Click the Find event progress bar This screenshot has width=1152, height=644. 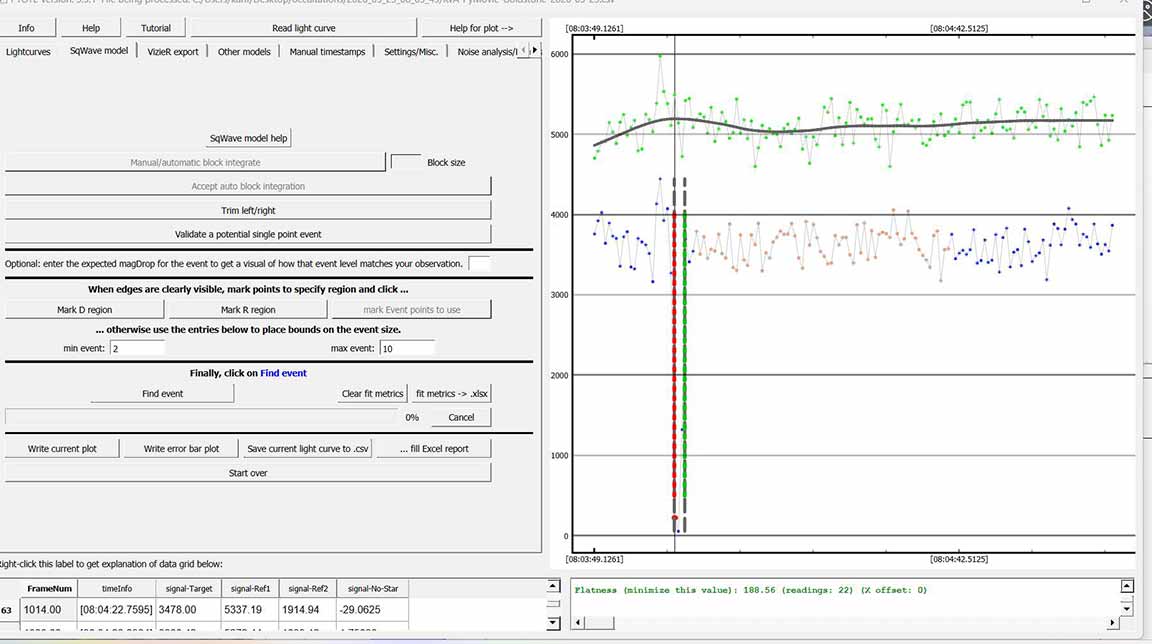[x=201, y=417]
